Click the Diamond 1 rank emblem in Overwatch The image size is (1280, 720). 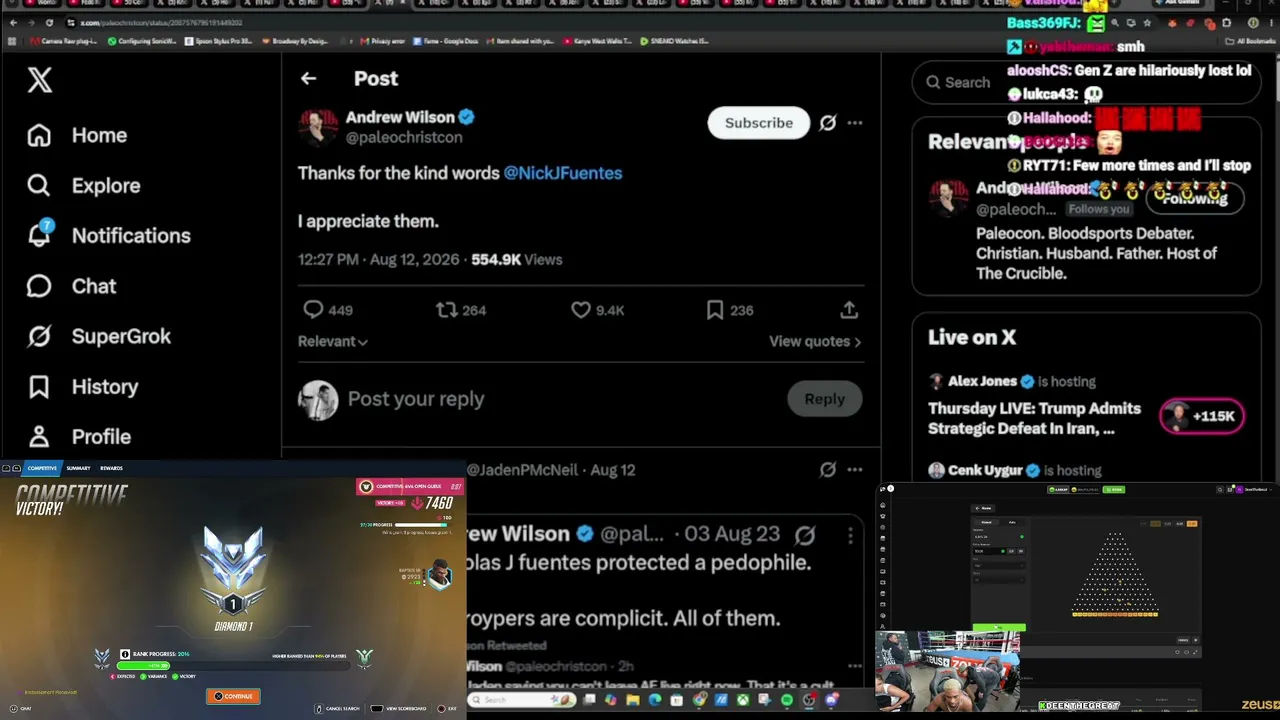tap(233, 571)
